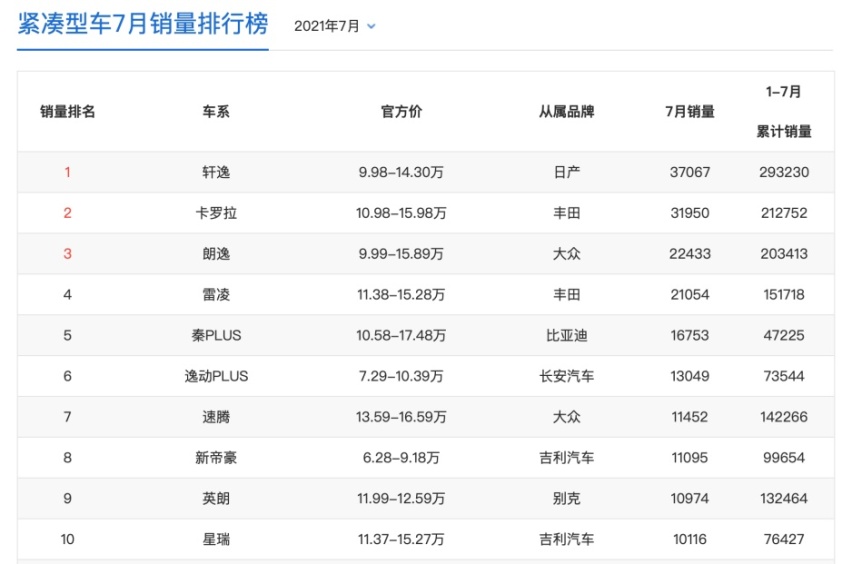Click the 7月销量 column header
Viewport: 852px width, 564px height.
point(690,111)
